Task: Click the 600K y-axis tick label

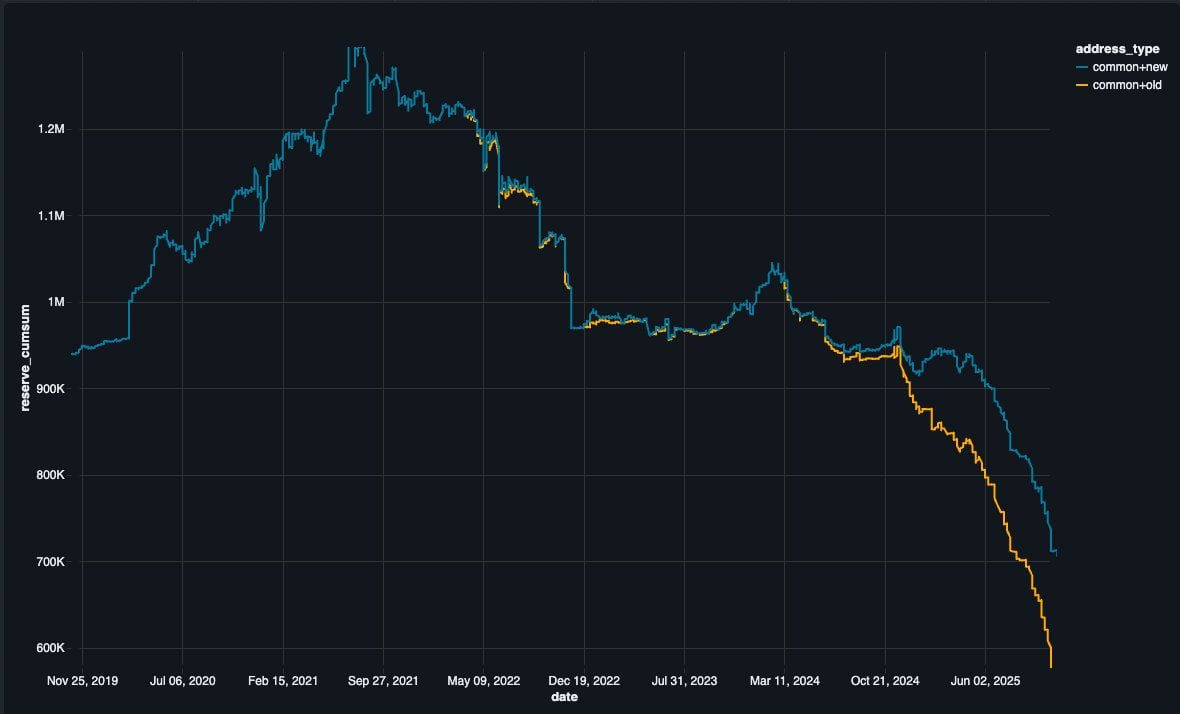Action: click(51, 648)
